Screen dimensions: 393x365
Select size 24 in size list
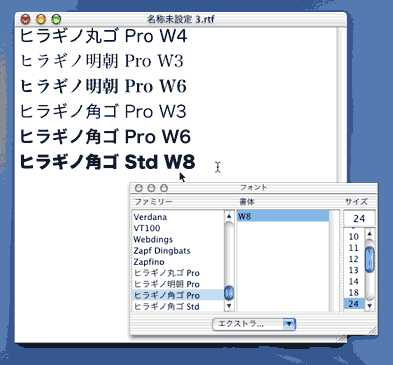354,304
